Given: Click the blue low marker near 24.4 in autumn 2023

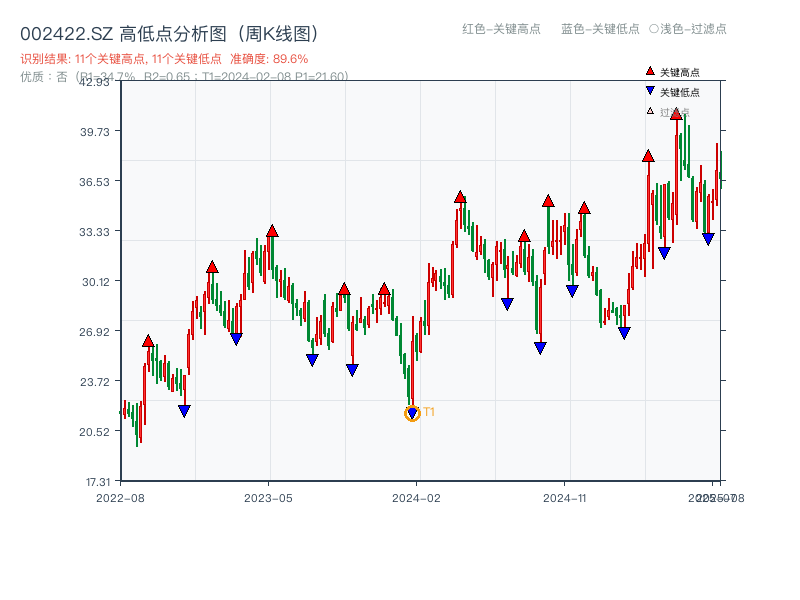Looking at the screenshot, I should 352,370.
